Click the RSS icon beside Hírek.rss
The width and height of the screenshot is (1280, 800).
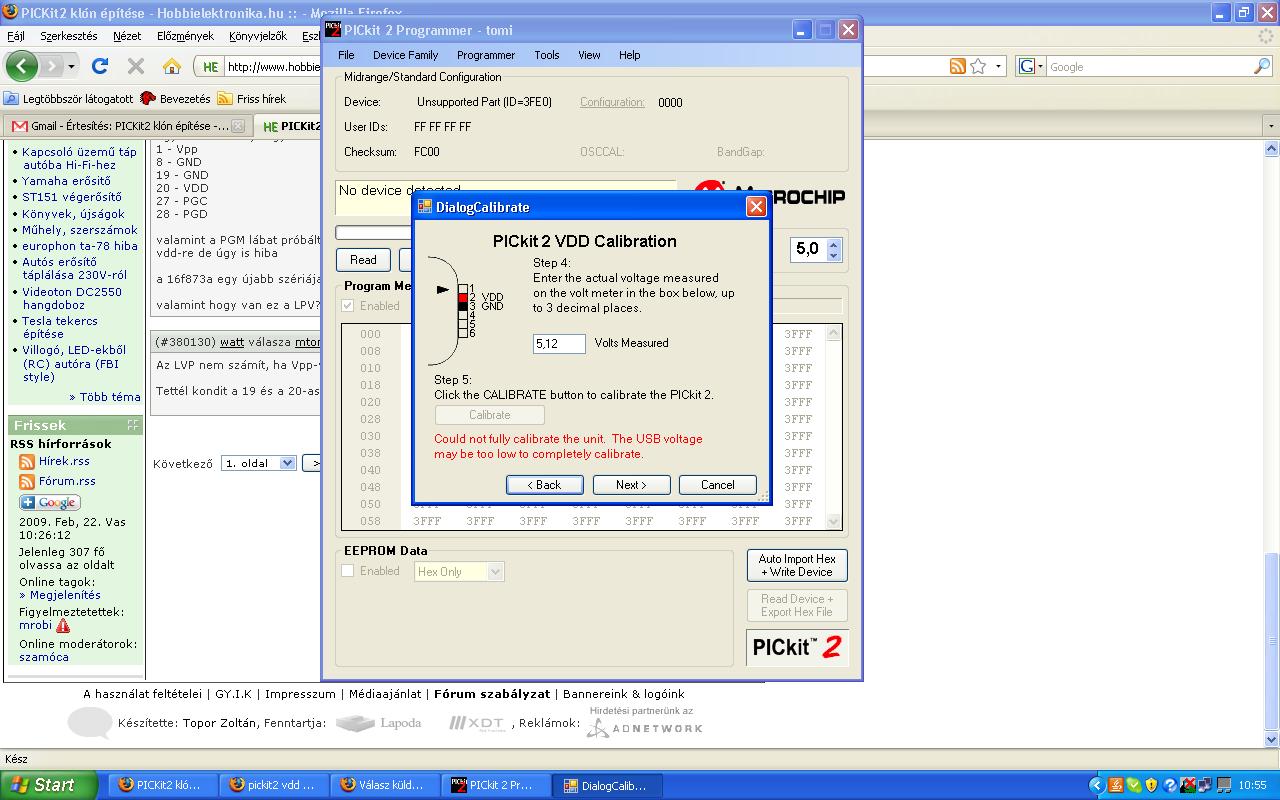[x=27, y=461]
